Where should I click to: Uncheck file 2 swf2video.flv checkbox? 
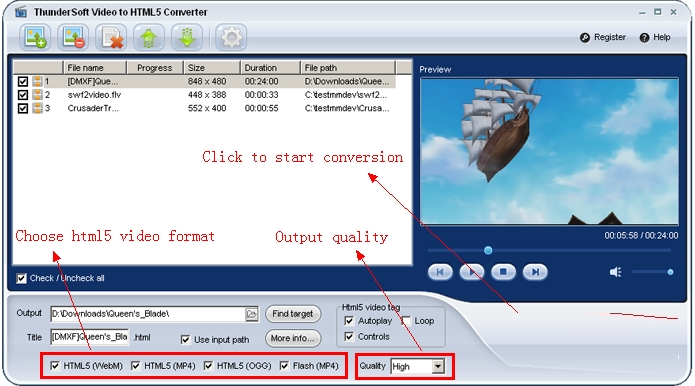(23, 95)
